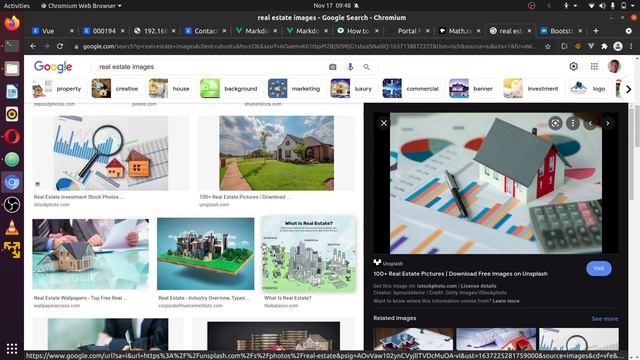Open the See more related images link
This screenshot has width=640, height=360.
[604, 318]
